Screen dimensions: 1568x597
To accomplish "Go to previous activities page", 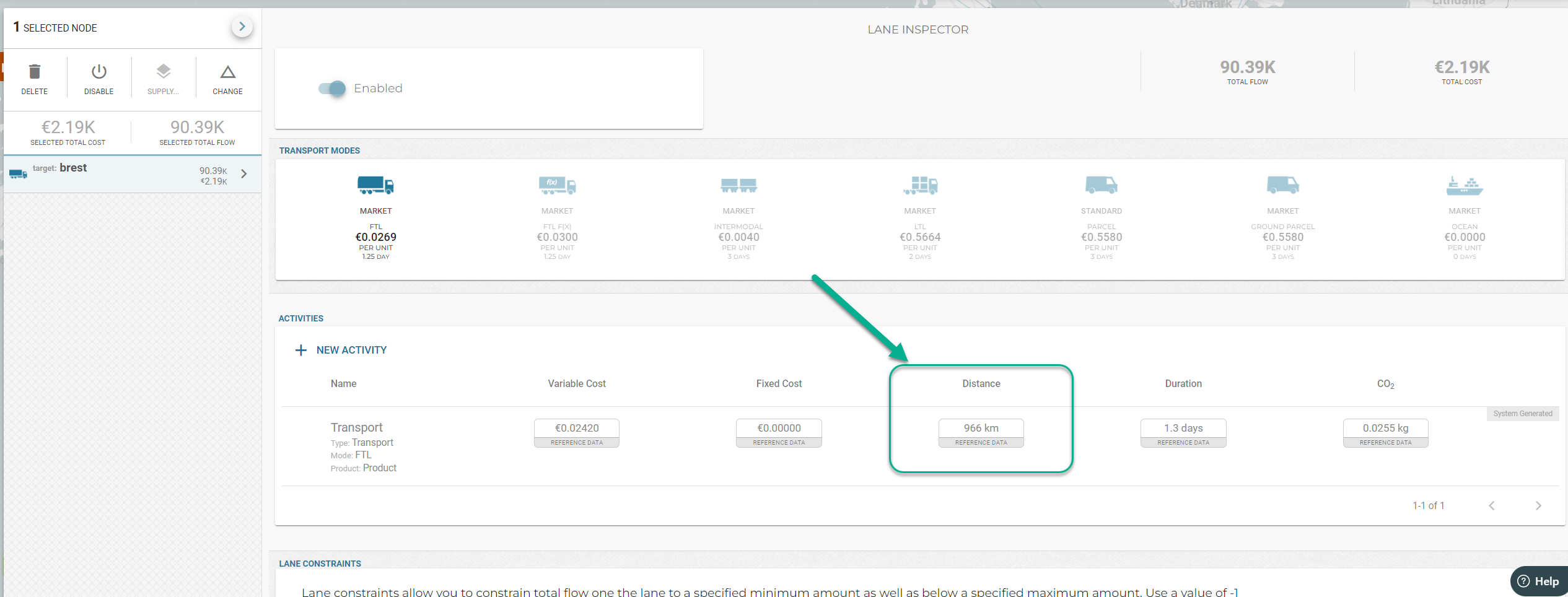I will click(x=1492, y=506).
